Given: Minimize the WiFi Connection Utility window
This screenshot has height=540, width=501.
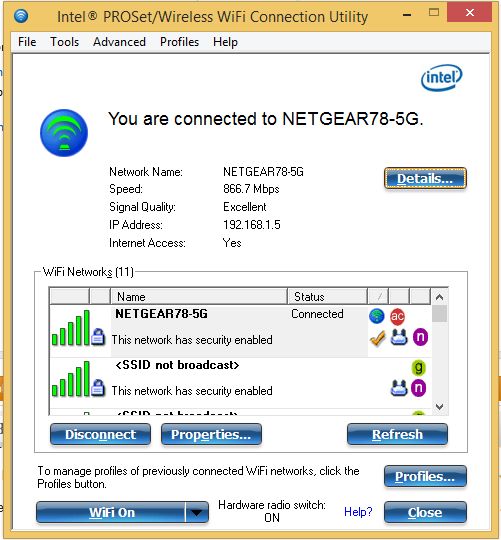Looking at the screenshot, I should pyautogui.click(x=407, y=14).
